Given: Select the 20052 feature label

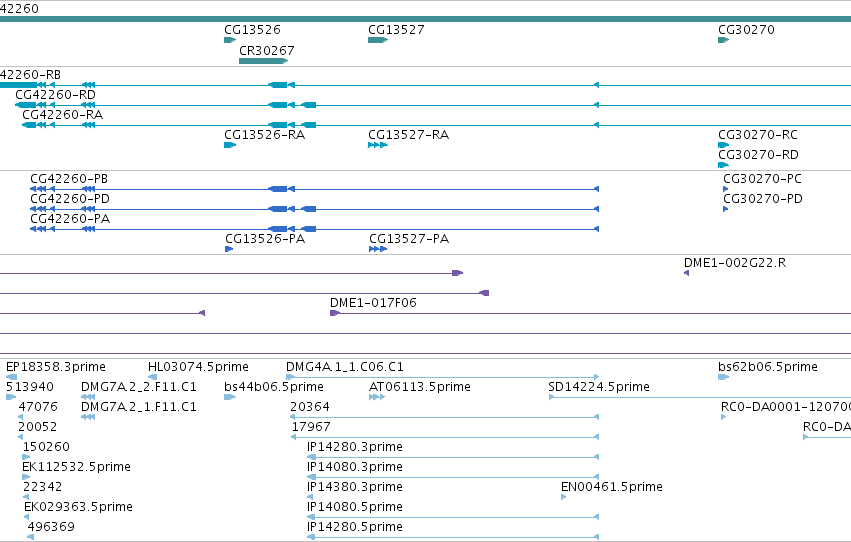Looking at the screenshot, I should tap(37, 428).
